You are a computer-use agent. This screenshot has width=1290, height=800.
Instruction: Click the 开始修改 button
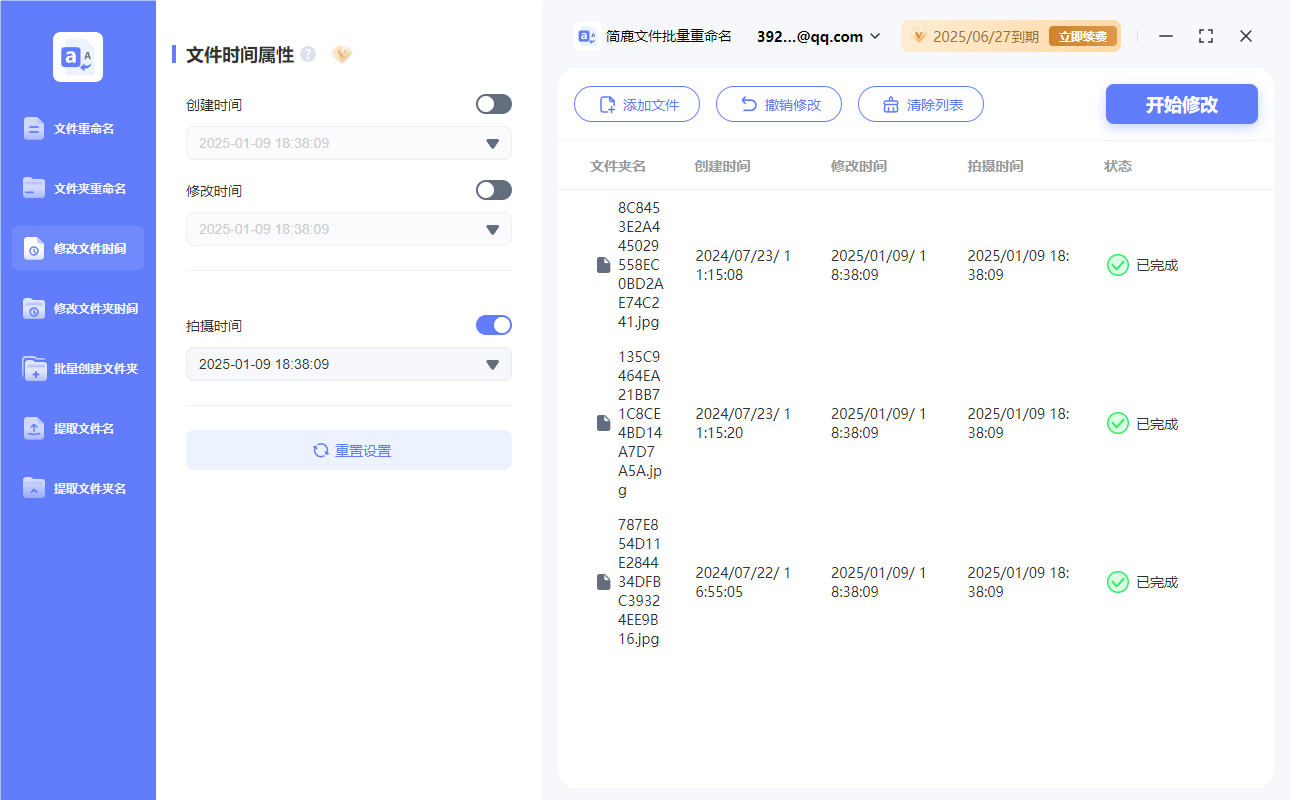pyautogui.click(x=1181, y=104)
